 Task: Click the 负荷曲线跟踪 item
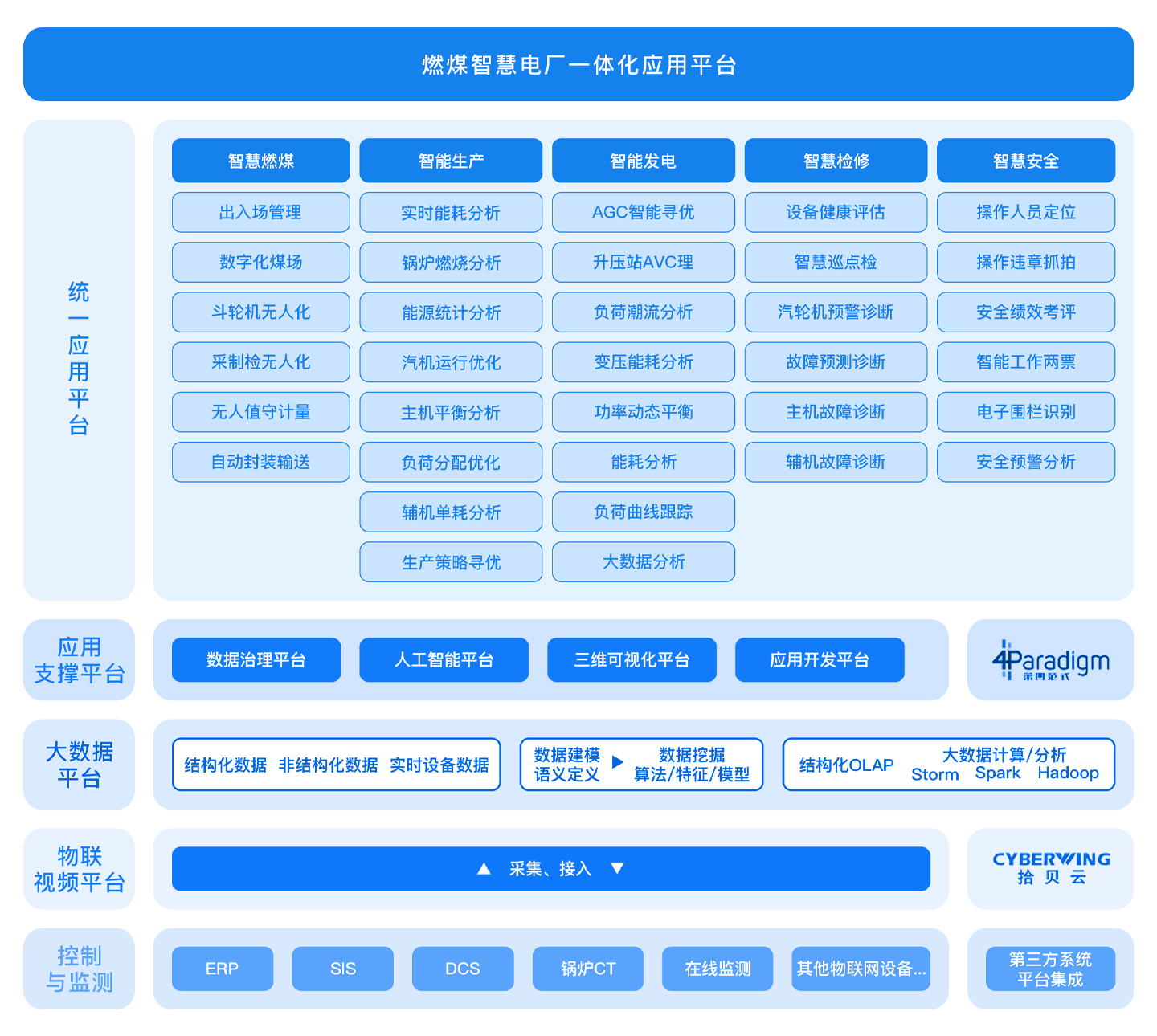click(644, 512)
